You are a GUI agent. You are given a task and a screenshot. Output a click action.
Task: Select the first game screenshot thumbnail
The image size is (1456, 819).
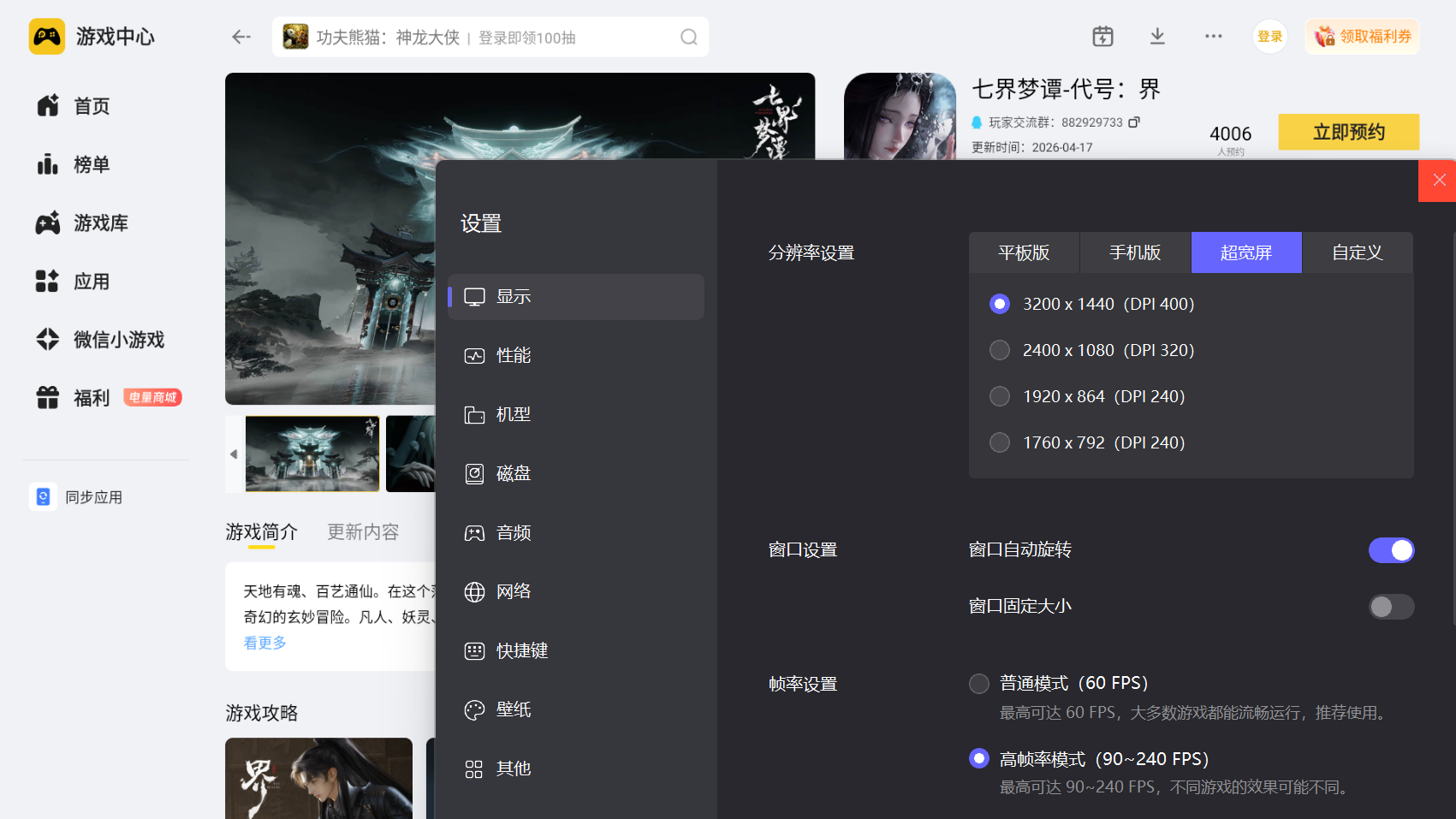tap(312, 454)
